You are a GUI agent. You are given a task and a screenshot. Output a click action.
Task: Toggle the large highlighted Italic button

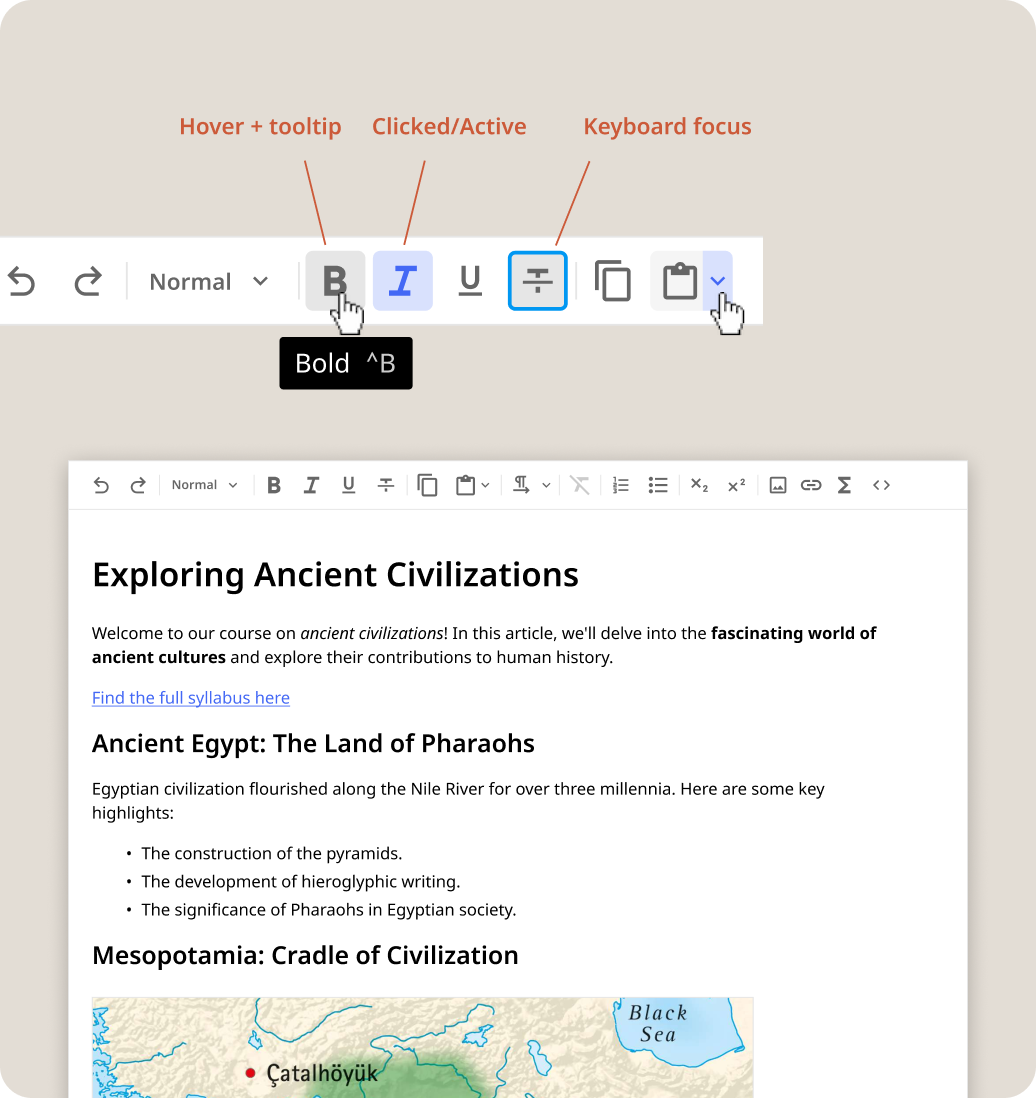pyautogui.click(x=403, y=281)
